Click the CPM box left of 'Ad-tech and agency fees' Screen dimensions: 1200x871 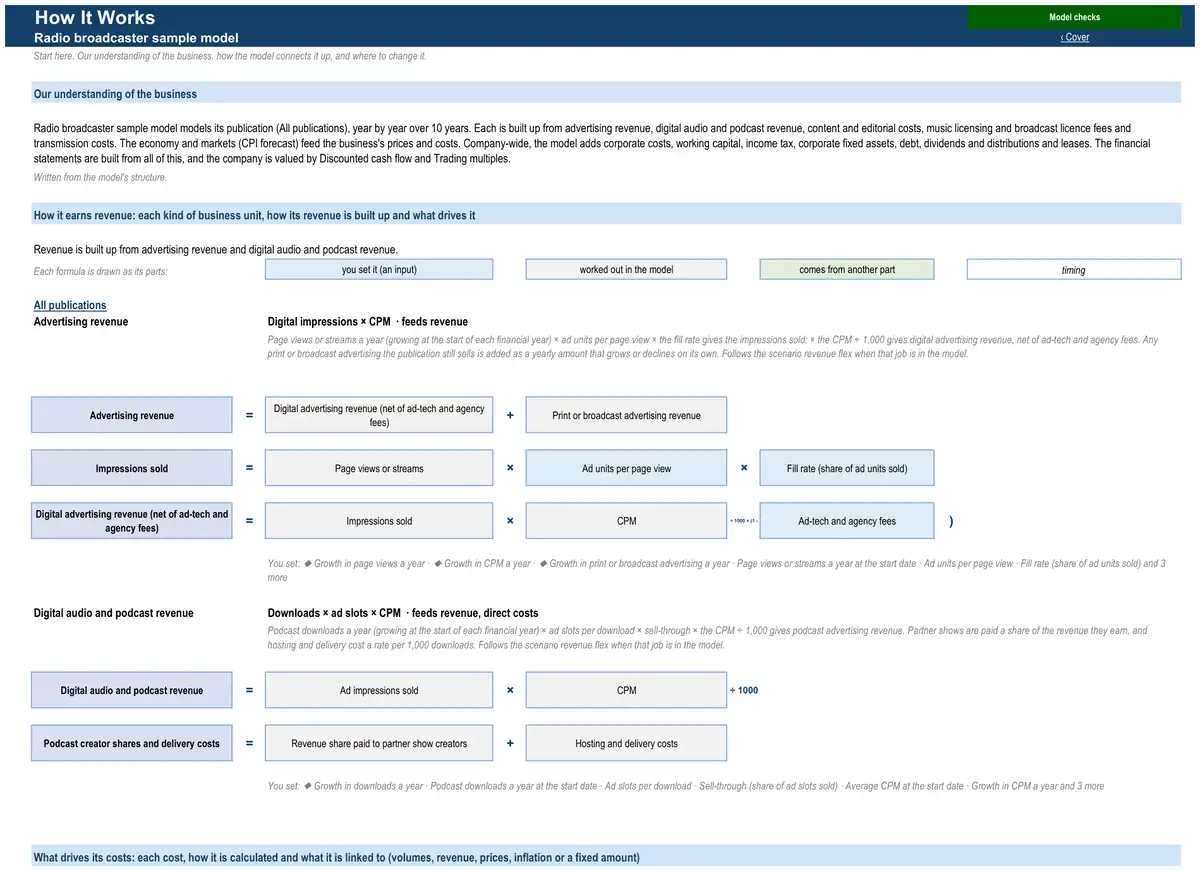coord(626,521)
